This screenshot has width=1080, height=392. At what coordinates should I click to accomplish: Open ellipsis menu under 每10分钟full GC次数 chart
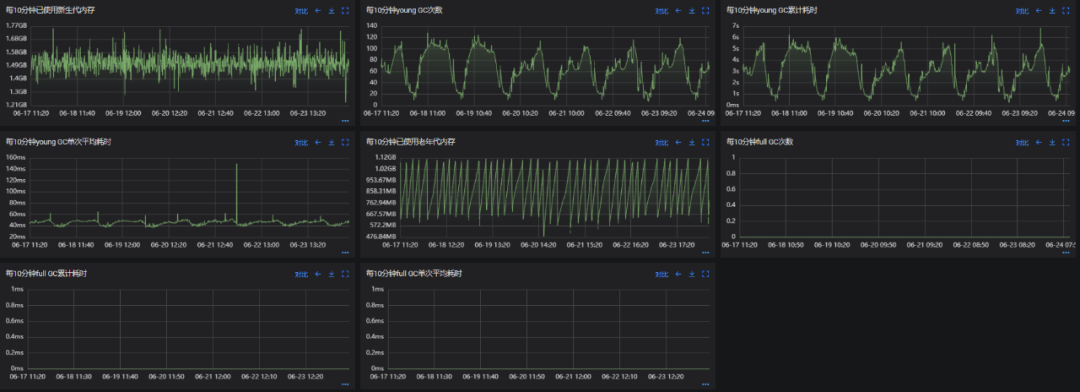[x=1066, y=252]
